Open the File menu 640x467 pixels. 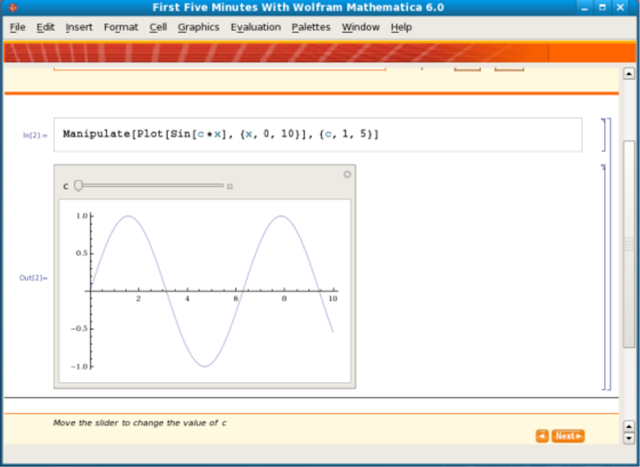click(18, 27)
